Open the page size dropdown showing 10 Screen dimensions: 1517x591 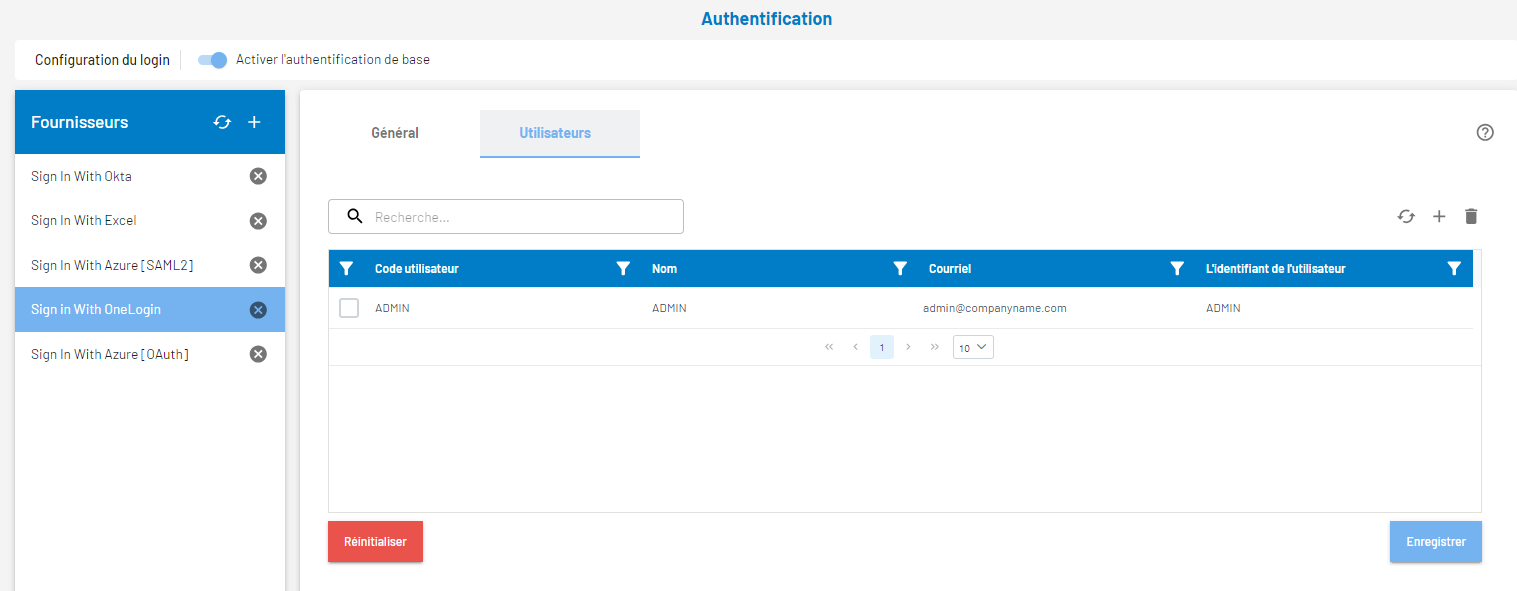[973, 347]
